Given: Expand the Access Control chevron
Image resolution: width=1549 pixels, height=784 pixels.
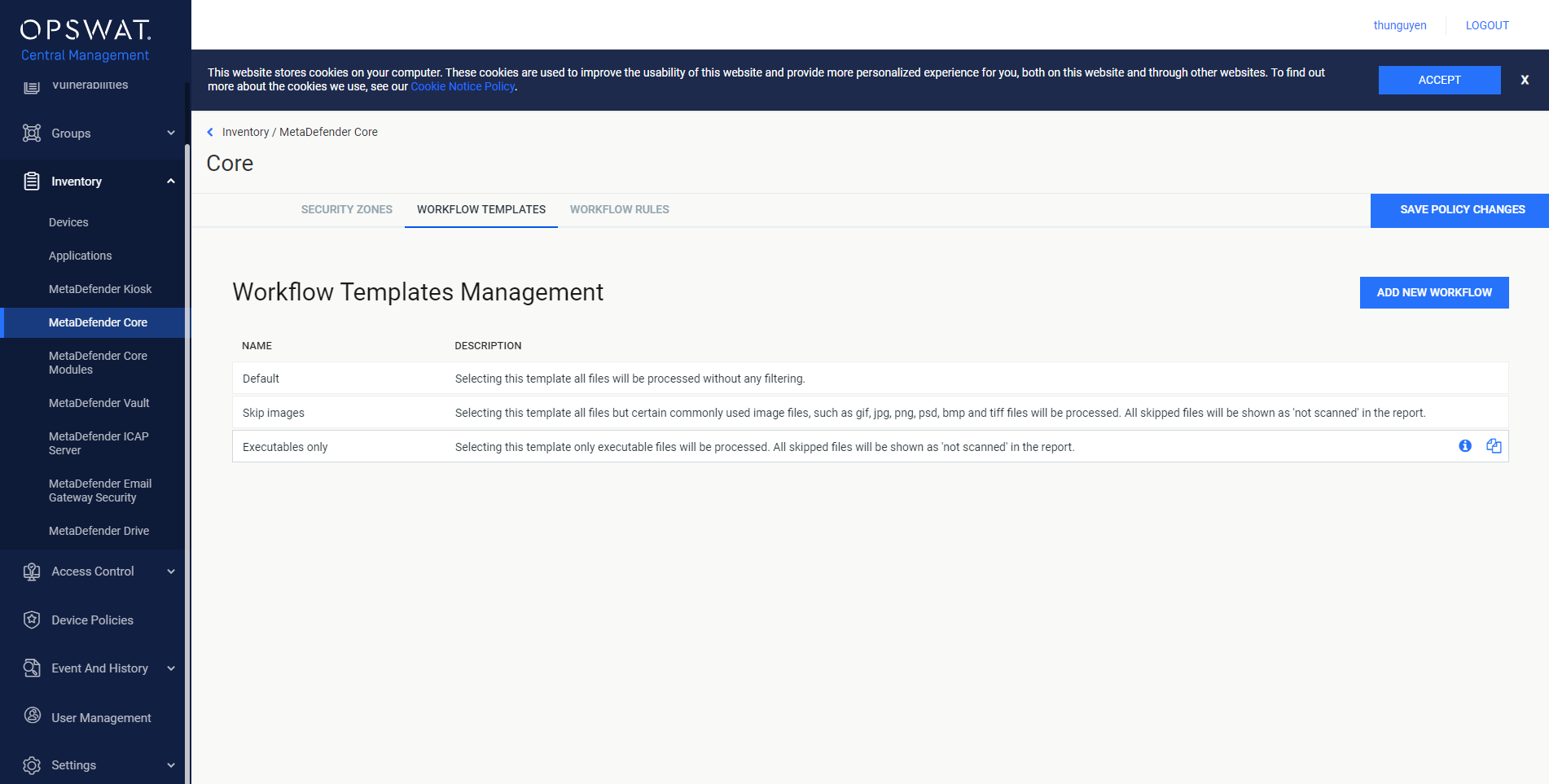Looking at the screenshot, I should (171, 572).
